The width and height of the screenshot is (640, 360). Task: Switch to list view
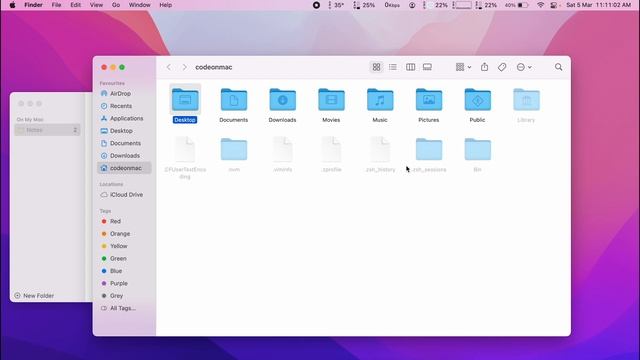click(393, 67)
